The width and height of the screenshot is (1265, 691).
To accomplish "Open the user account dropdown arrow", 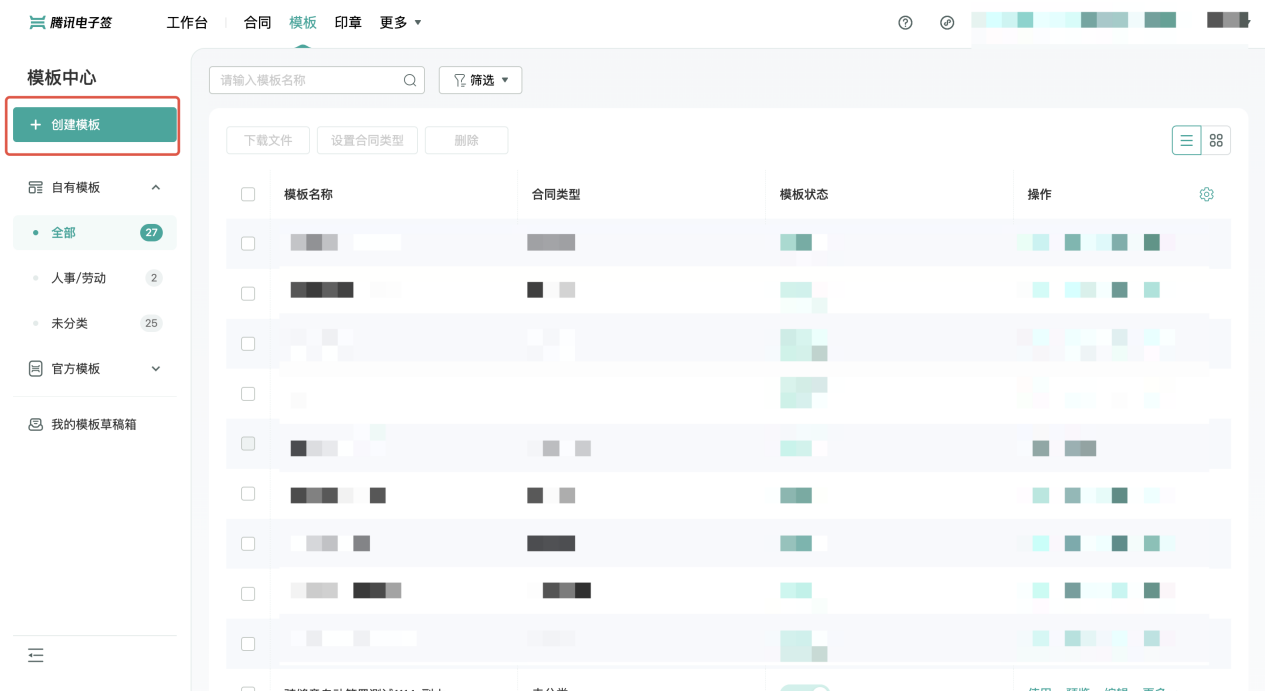I will coord(1249,22).
